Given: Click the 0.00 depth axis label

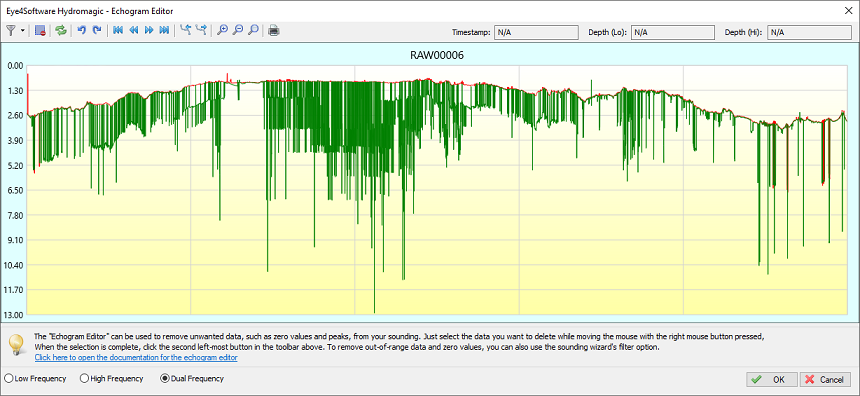Looking at the screenshot, I should 15,66.
